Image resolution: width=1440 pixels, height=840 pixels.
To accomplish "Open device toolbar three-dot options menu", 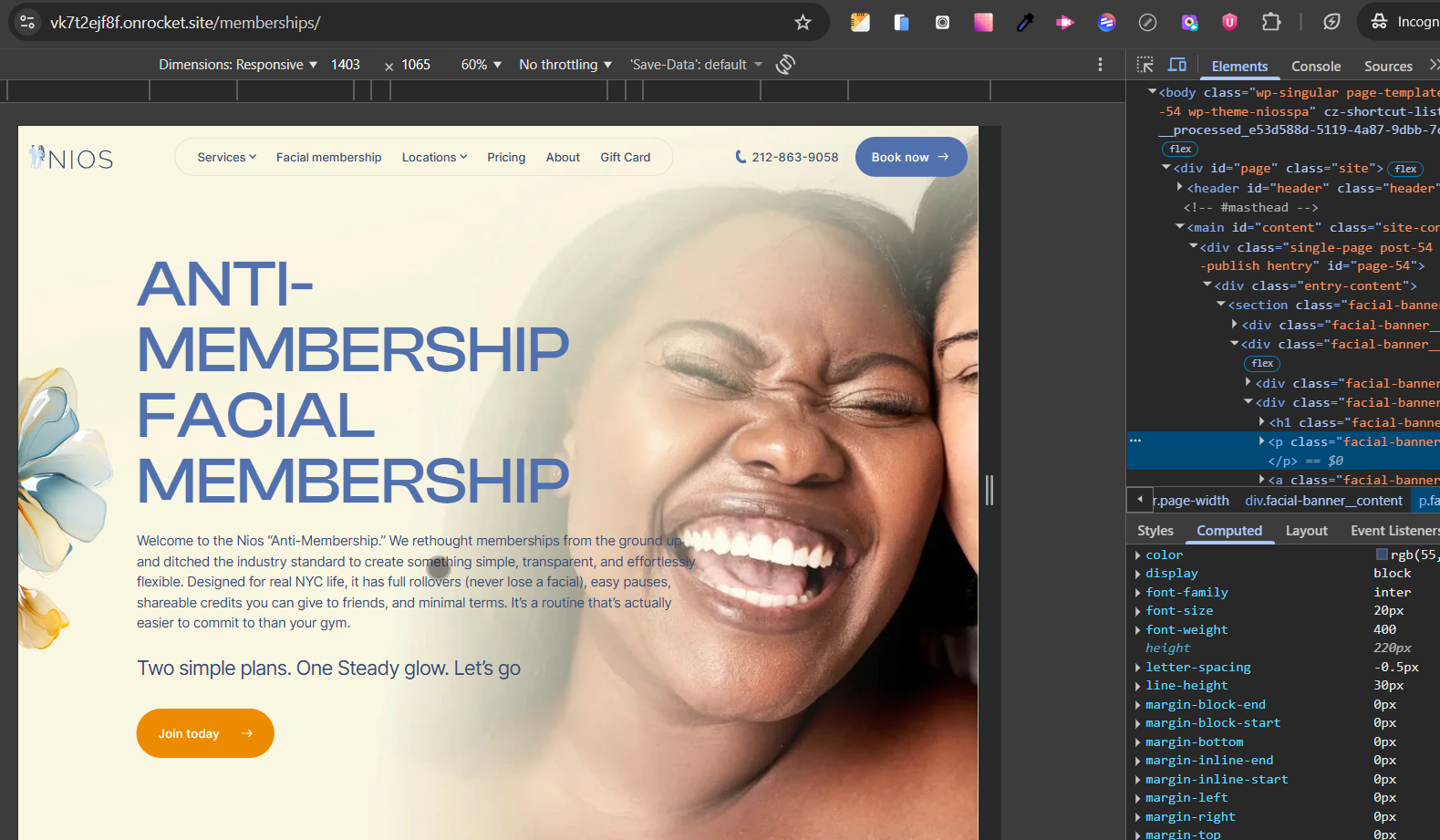I will coord(1100,65).
